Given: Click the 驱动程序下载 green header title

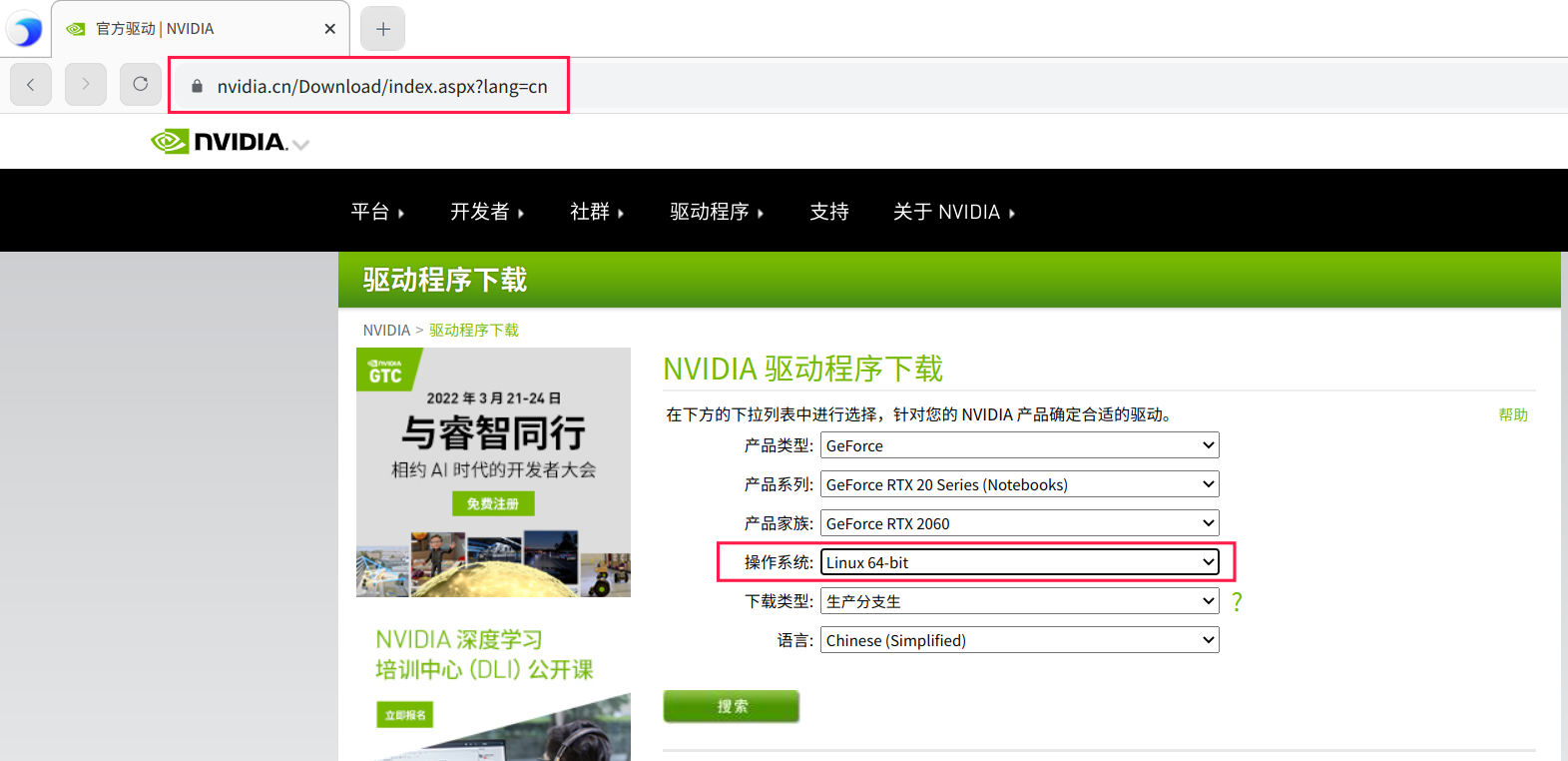Looking at the screenshot, I should [445, 280].
